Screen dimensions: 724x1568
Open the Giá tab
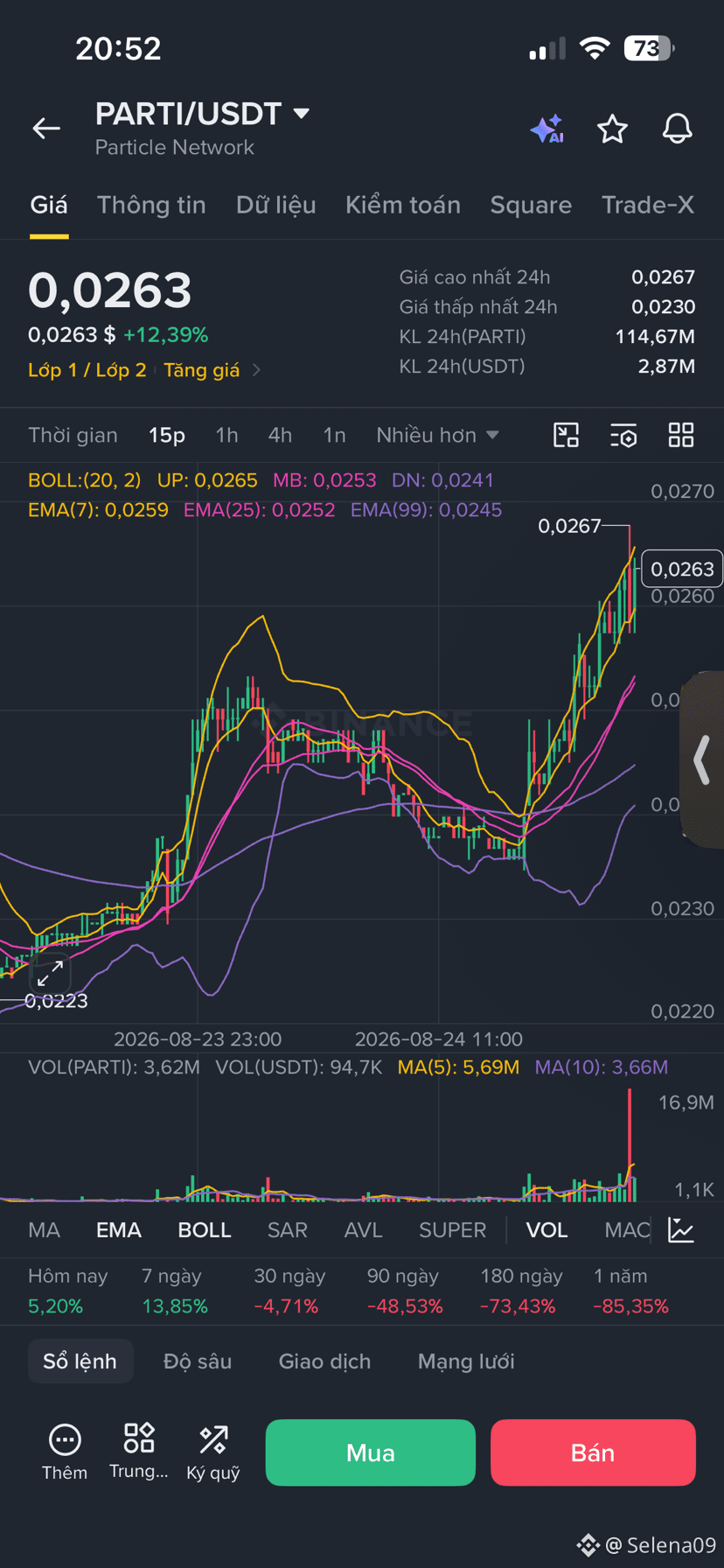49,205
